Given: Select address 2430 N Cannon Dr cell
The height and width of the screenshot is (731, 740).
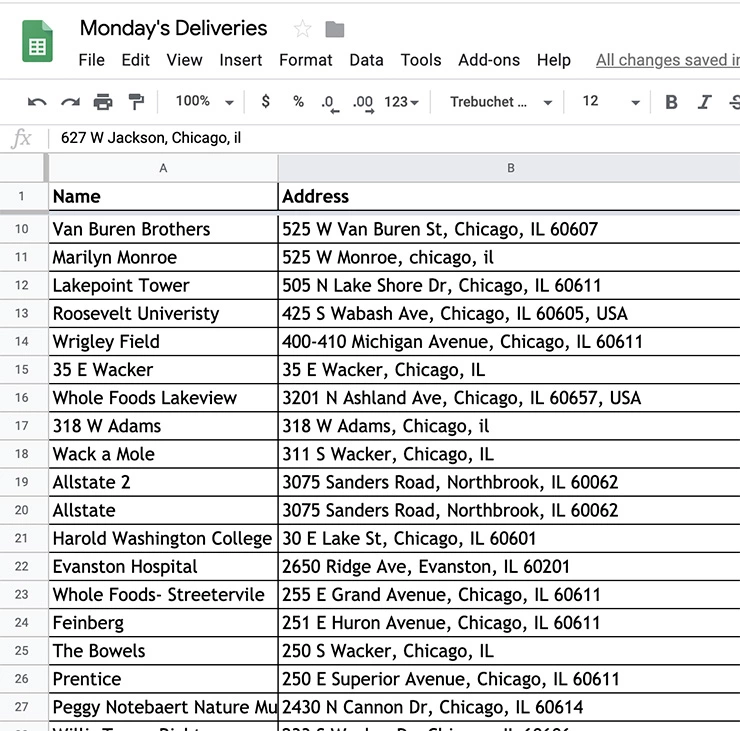Looking at the screenshot, I should click(509, 707).
